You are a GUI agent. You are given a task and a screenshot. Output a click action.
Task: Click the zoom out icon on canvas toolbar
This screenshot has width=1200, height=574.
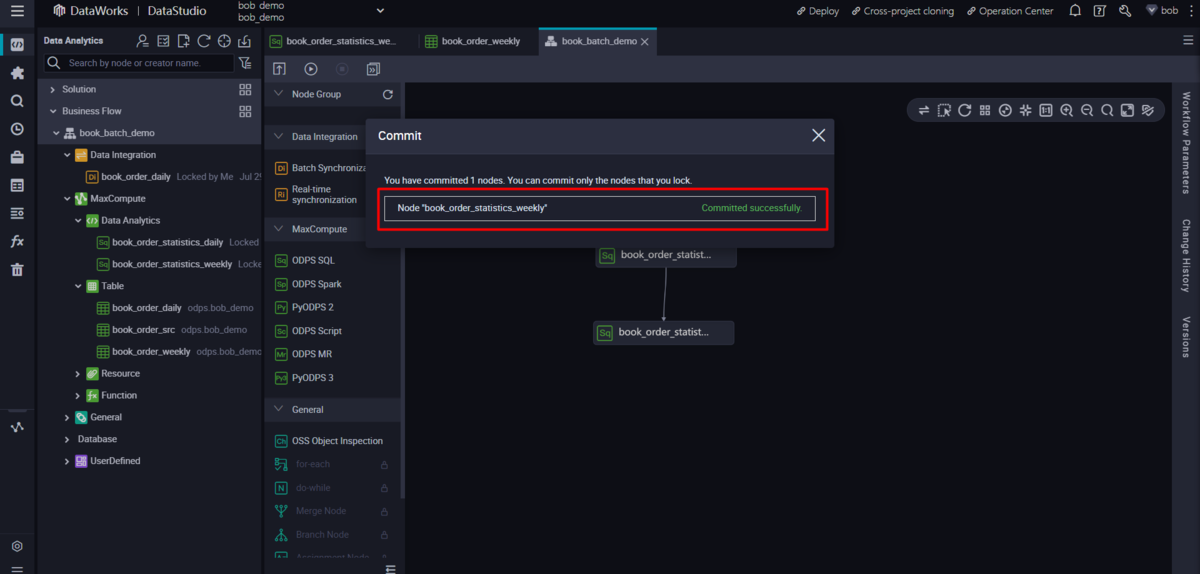[x=1087, y=111]
